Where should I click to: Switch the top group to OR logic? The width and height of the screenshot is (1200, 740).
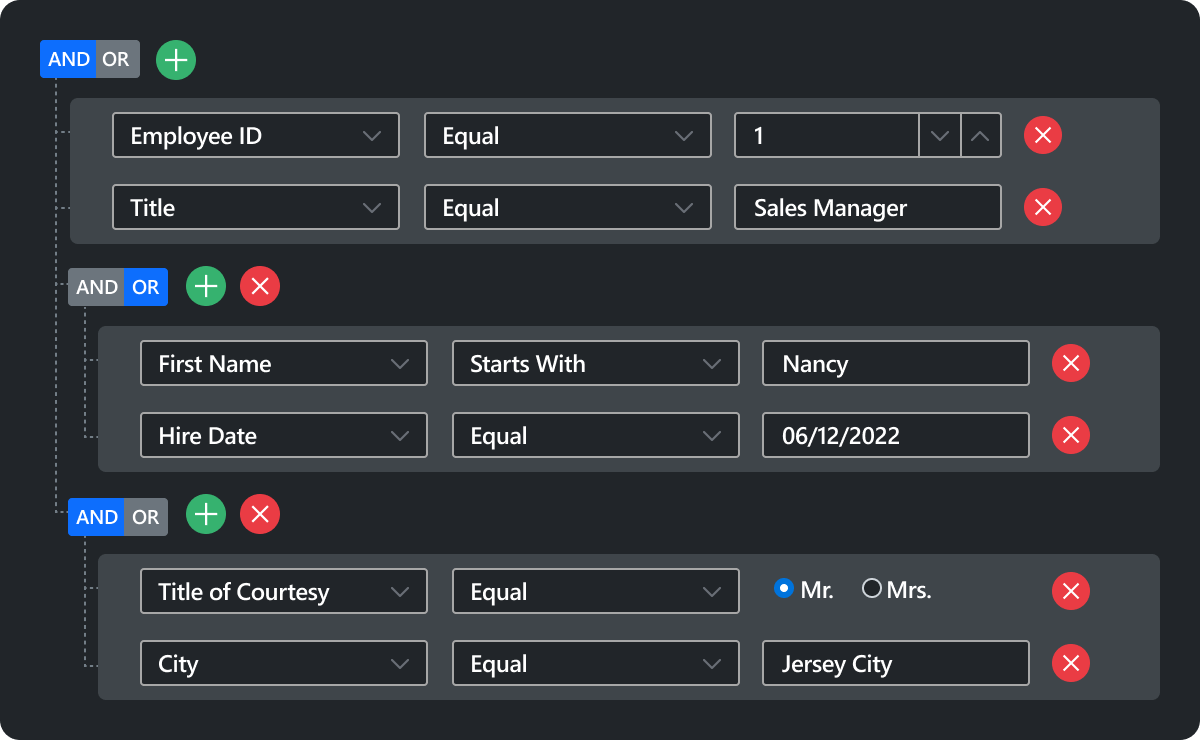click(x=115, y=59)
